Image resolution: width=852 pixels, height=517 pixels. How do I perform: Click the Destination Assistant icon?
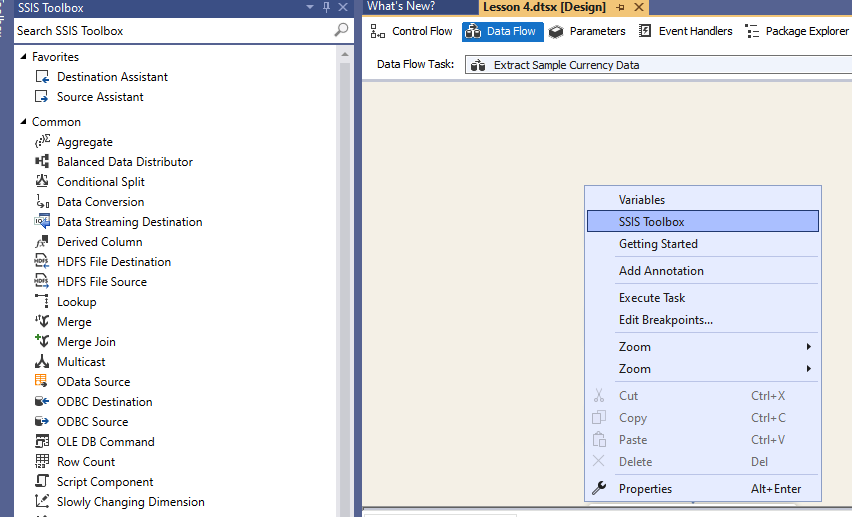tap(42, 77)
